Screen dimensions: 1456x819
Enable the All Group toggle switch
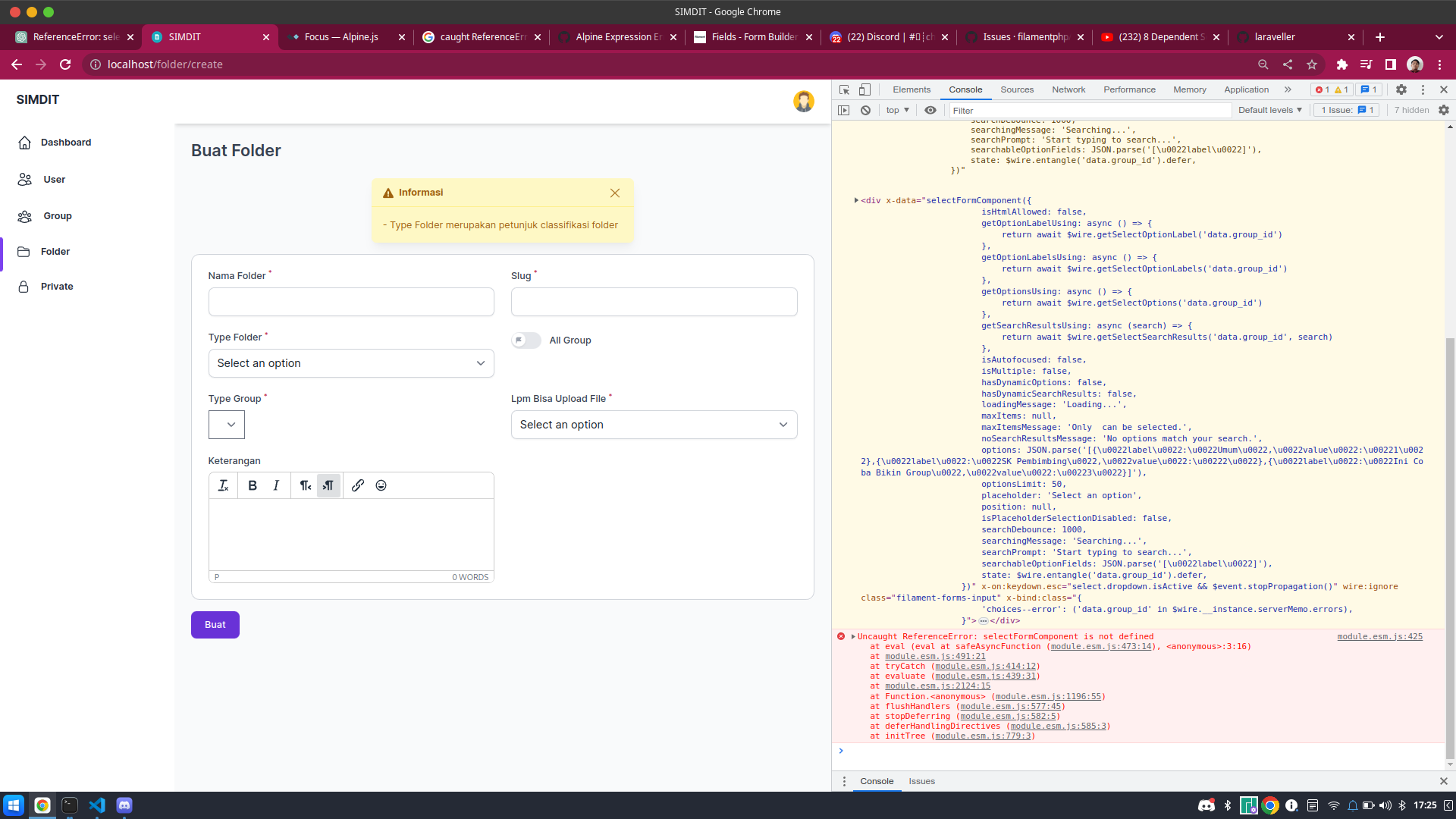(526, 340)
